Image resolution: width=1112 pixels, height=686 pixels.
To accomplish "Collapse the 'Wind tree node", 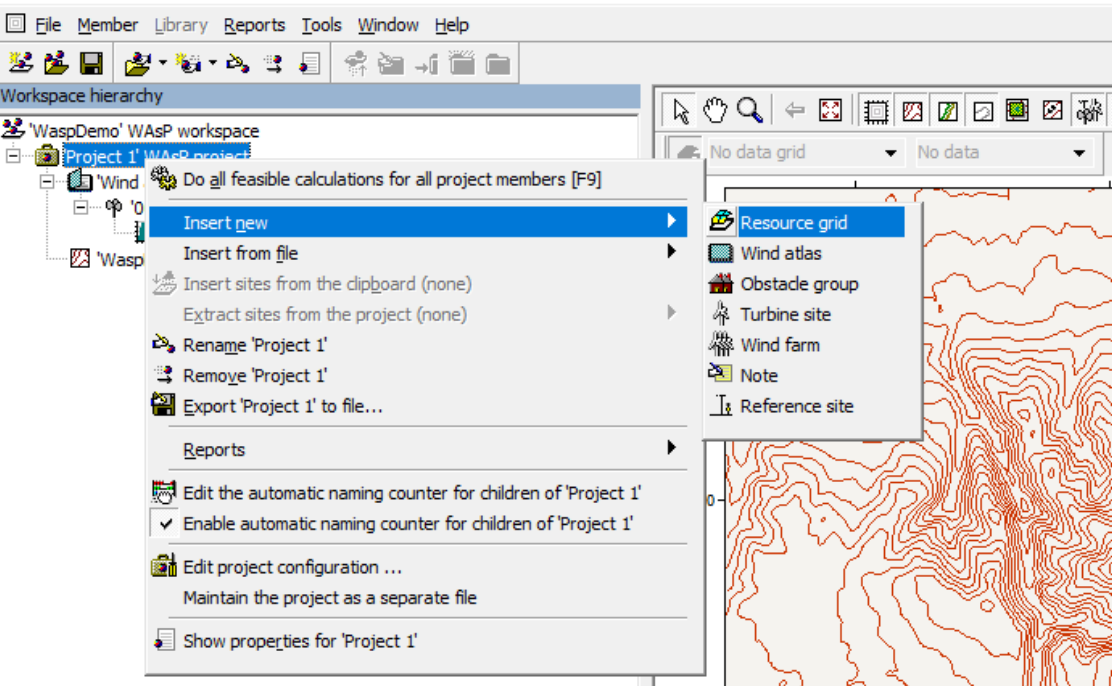I will pyautogui.click(x=47, y=182).
